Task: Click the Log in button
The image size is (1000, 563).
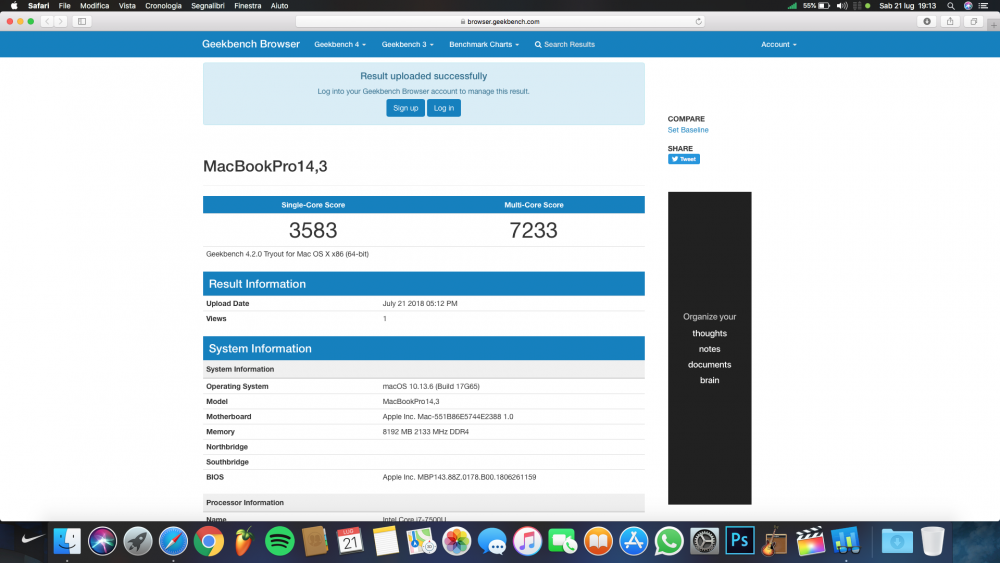Action: coord(444,108)
